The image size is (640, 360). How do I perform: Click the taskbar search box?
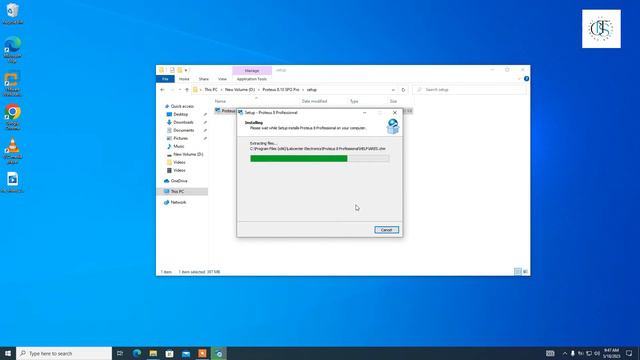(x=64, y=353)
